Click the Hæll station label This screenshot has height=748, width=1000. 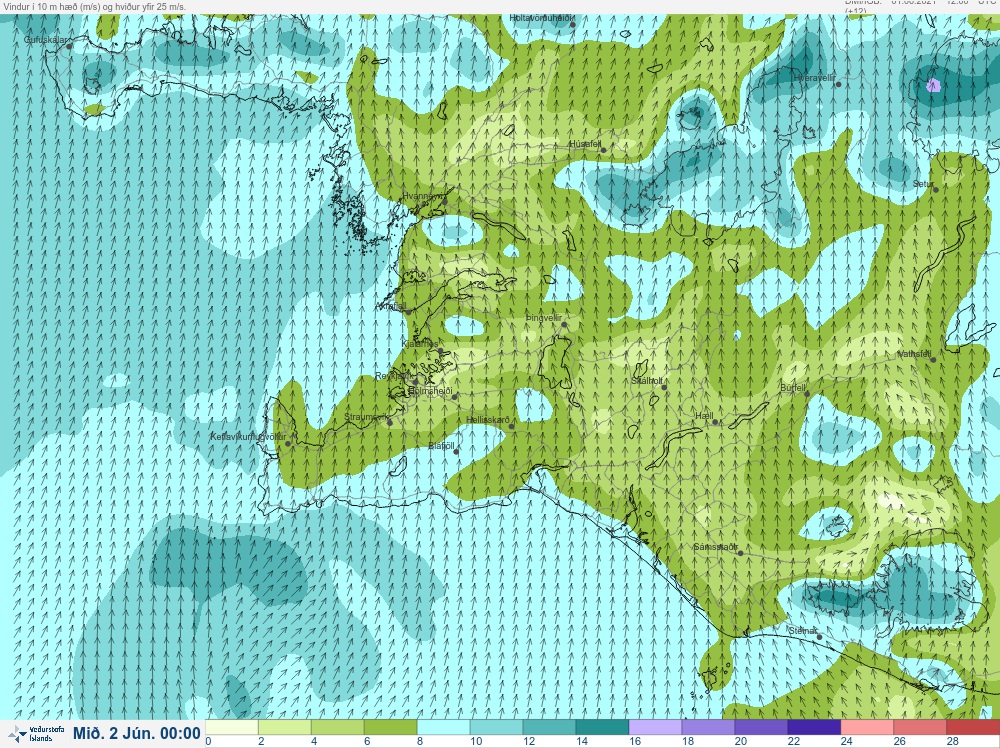point(704,416)
